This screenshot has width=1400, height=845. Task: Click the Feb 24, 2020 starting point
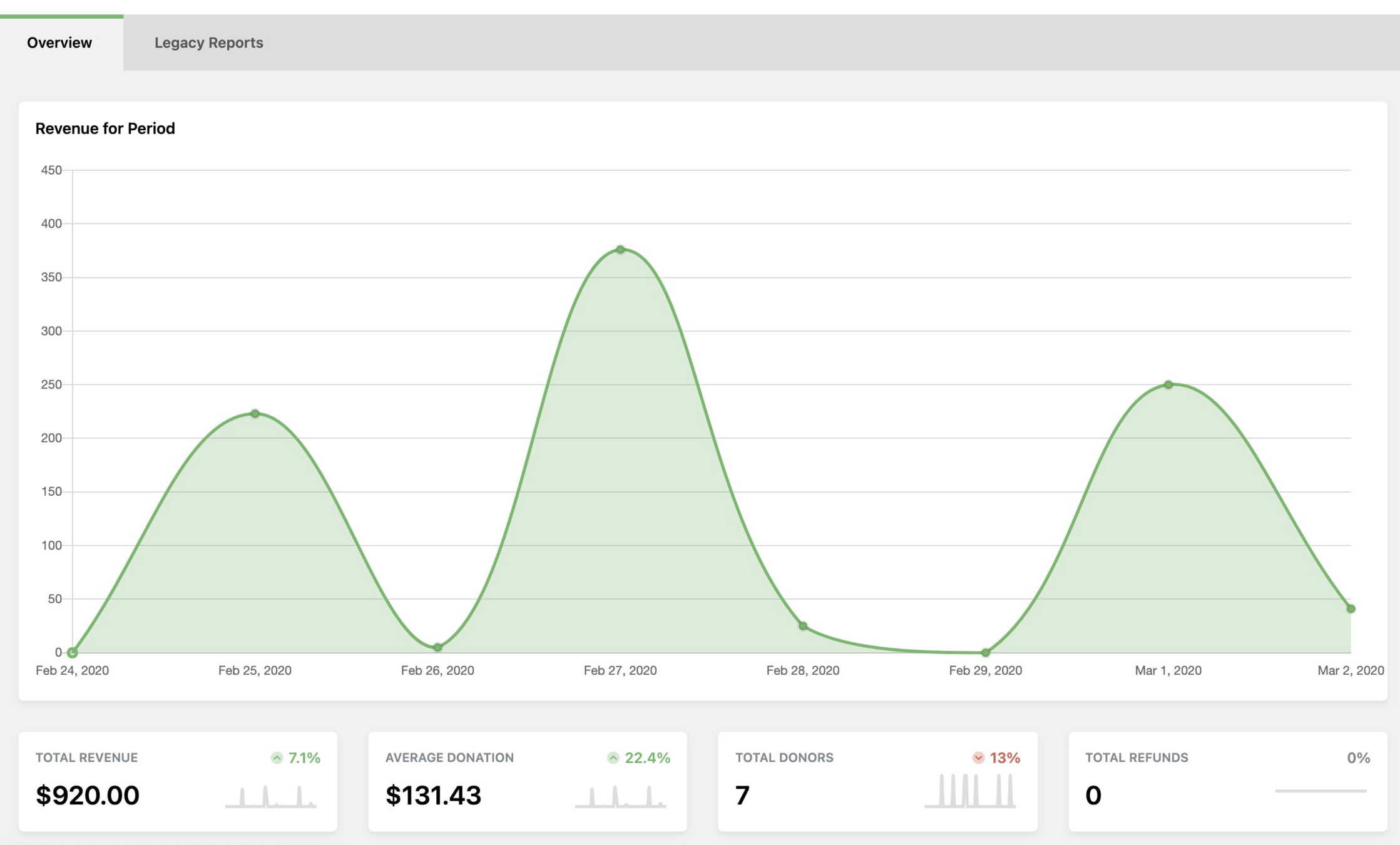tap(73, 653)
